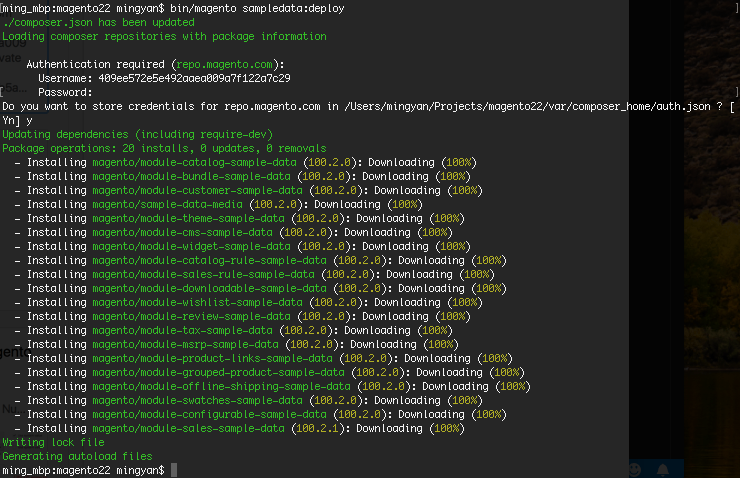
Task: Click magento/module-theme-sample-data package name
Action: [188, 218]
